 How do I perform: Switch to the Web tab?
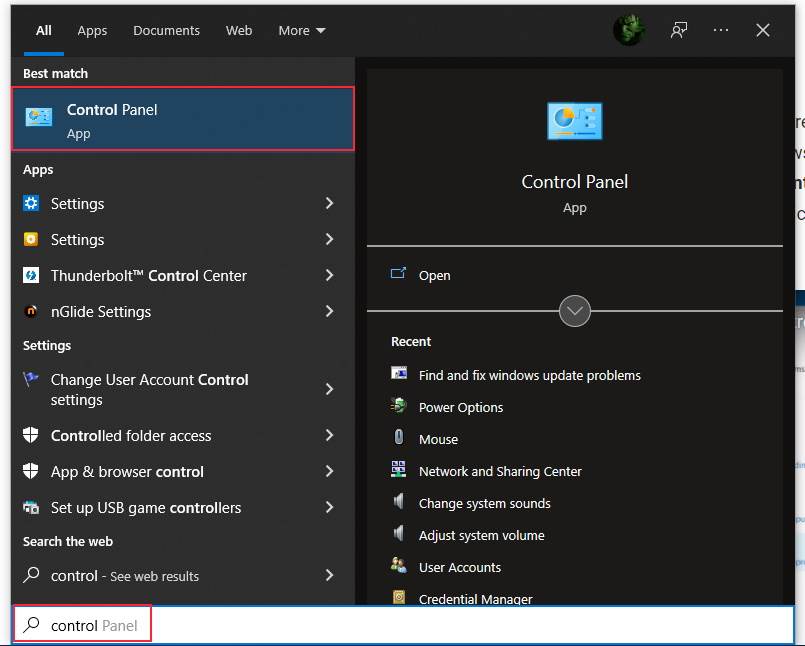click(239, 31)
